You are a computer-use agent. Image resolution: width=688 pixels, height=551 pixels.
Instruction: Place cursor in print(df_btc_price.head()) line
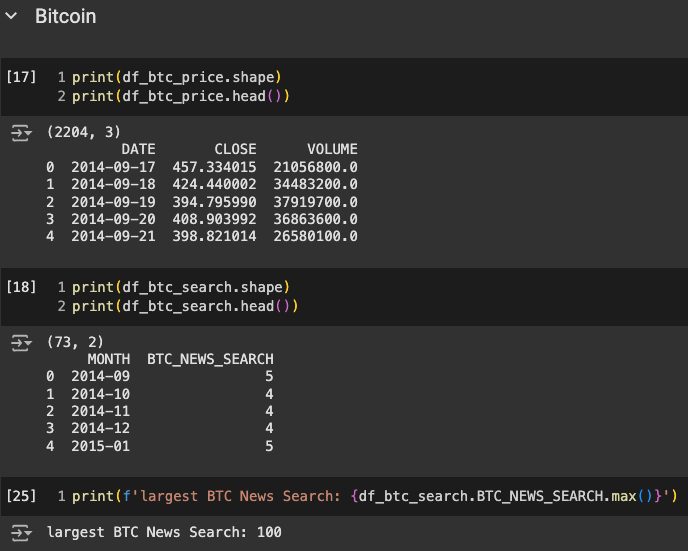[x=181, y=96]
